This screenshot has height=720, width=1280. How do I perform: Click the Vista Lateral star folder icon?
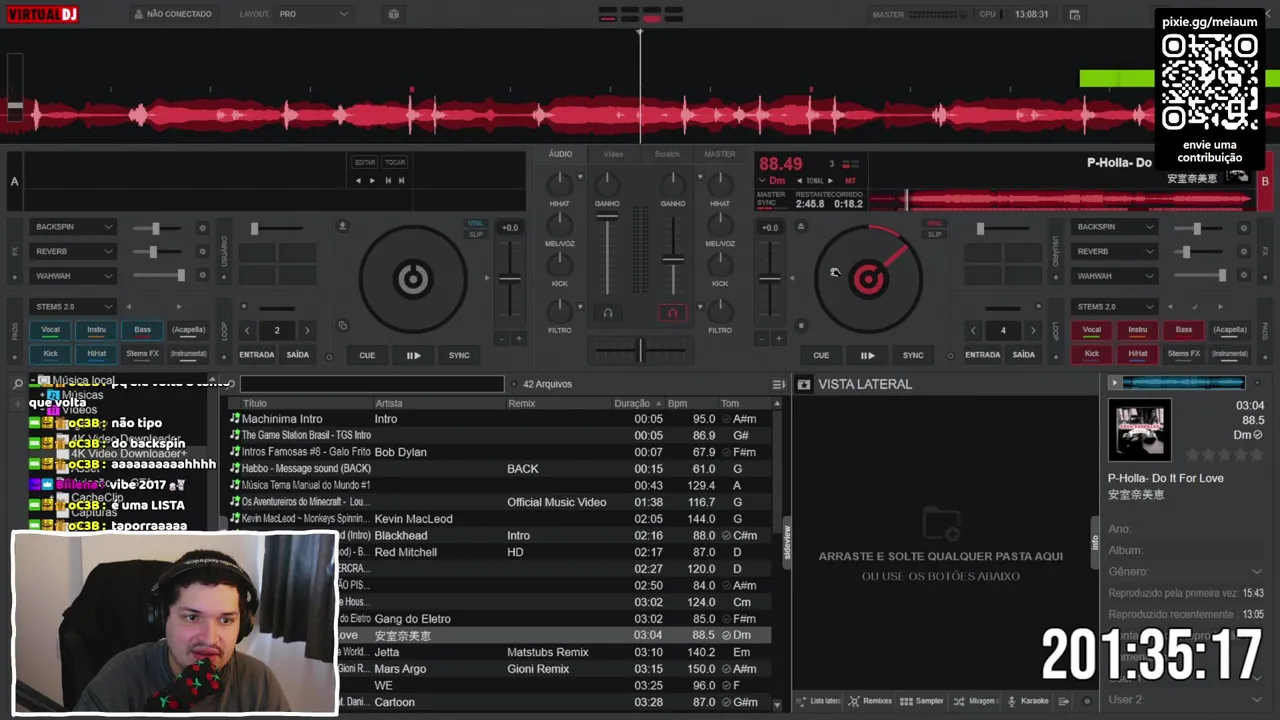click(x=802, y=384)
